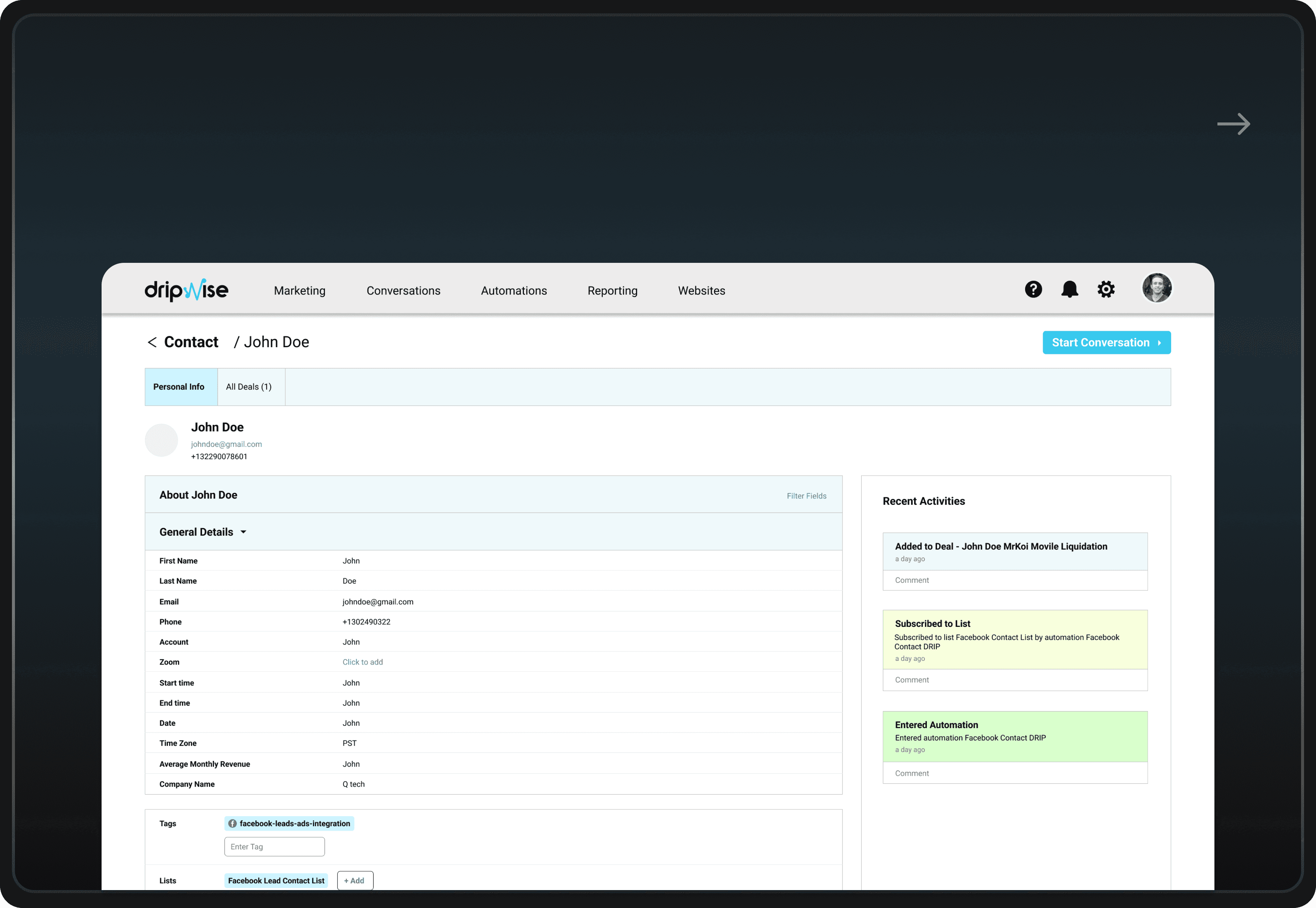Click the right arrow at top
Image resolution: width=1316 pixels, height=908 pixels.
pyautogui.click(x=1233, y=124)
